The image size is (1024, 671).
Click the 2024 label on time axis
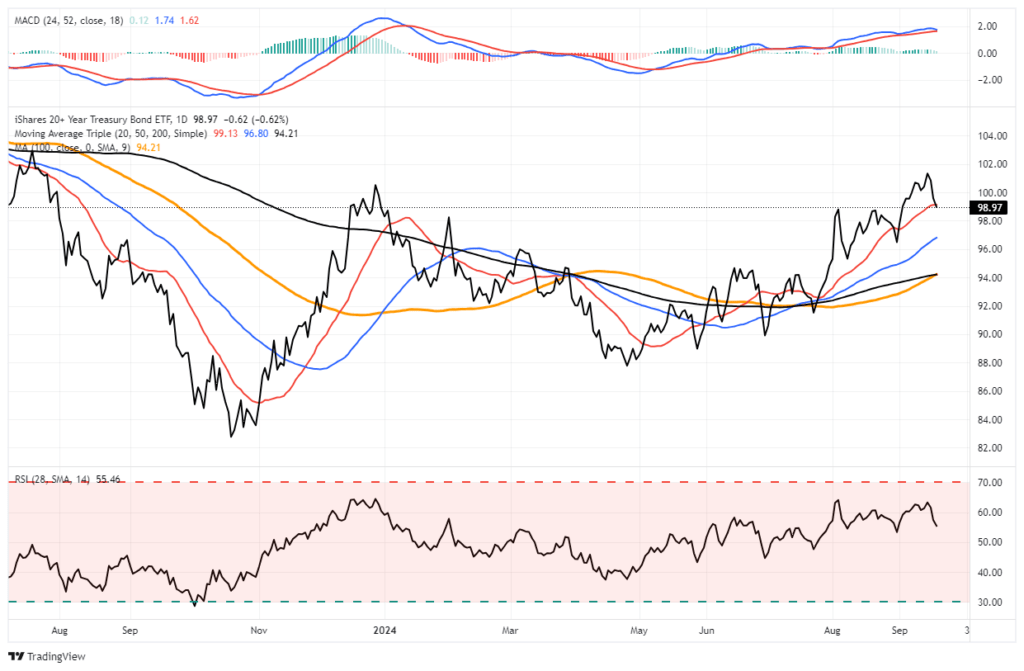pyautogui.click(x=385, y=632)
